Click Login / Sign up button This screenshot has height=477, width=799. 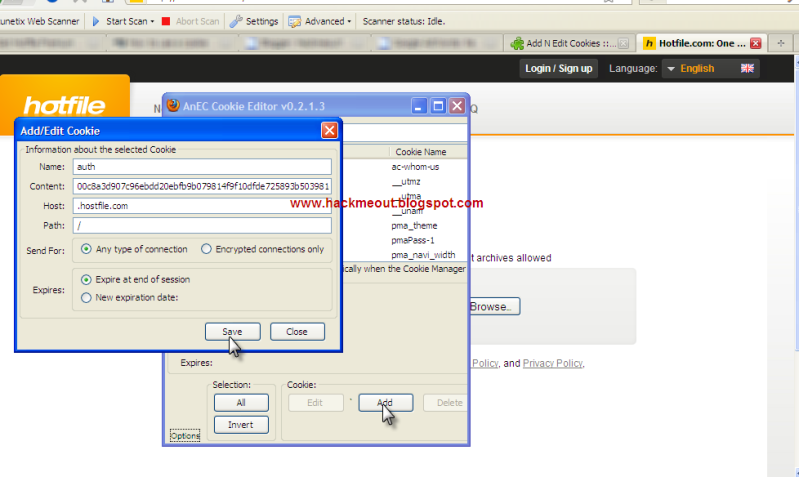(x=558, y=68)
